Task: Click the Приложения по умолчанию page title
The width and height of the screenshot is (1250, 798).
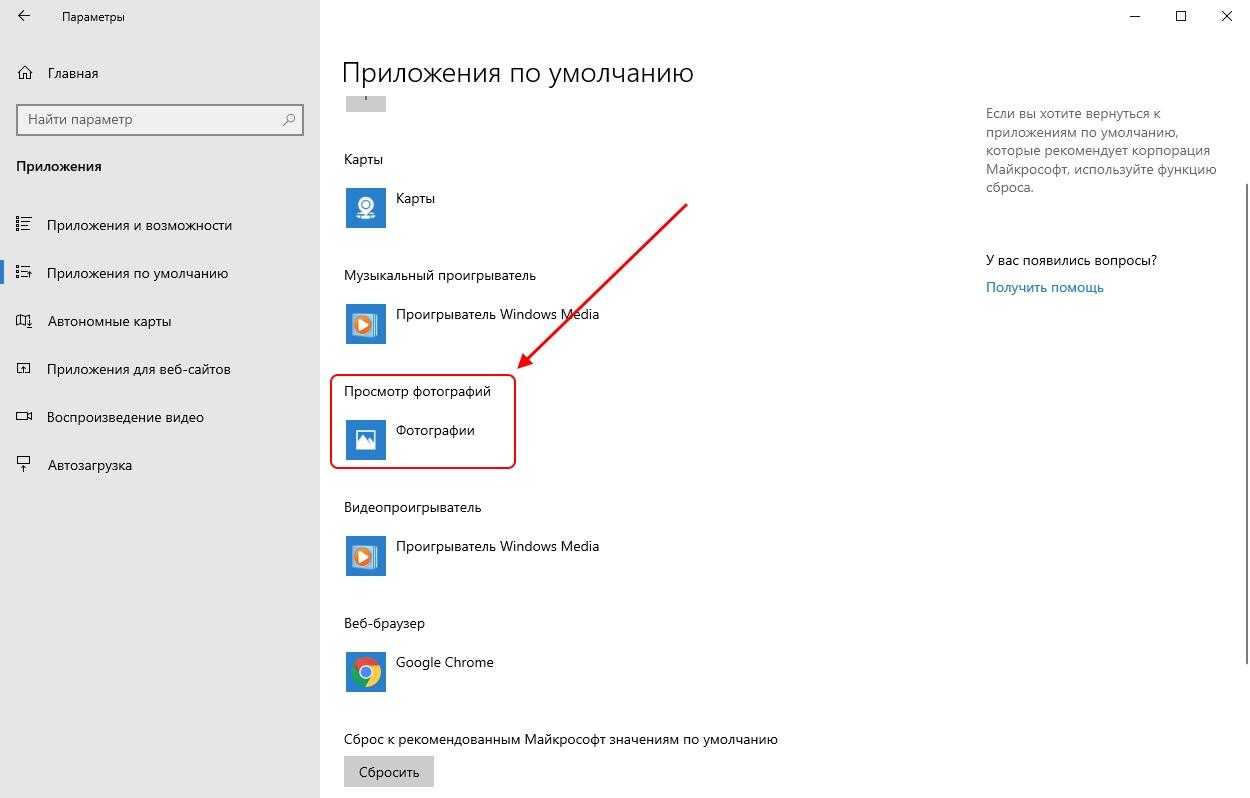Action: tap(518, 73)
